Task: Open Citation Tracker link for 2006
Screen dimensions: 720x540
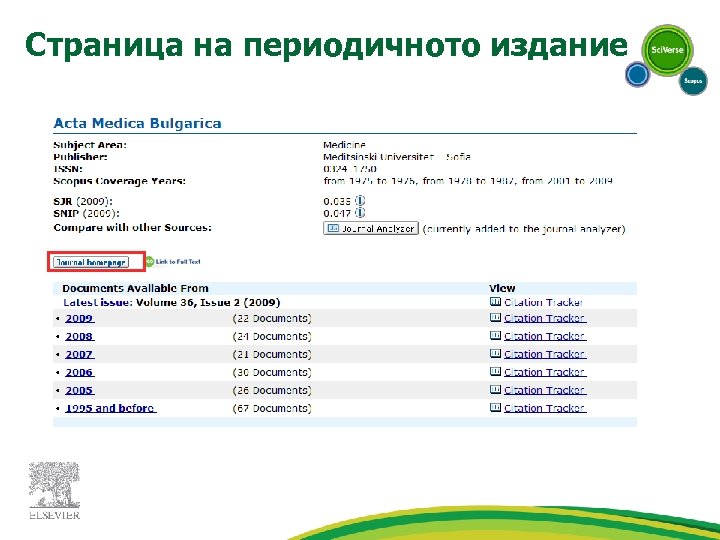Action: 545,372
